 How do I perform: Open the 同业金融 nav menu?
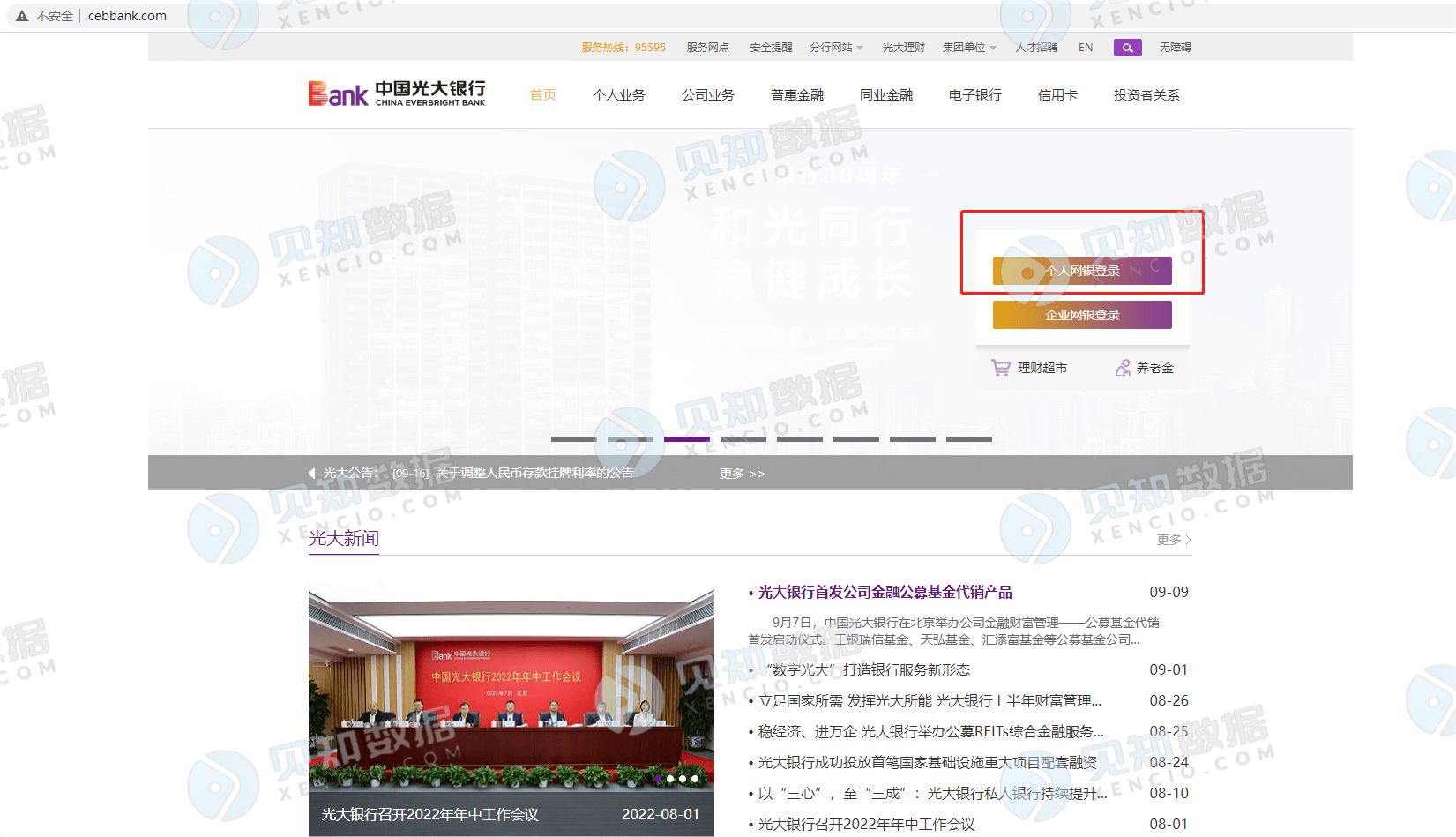point(886,95)
